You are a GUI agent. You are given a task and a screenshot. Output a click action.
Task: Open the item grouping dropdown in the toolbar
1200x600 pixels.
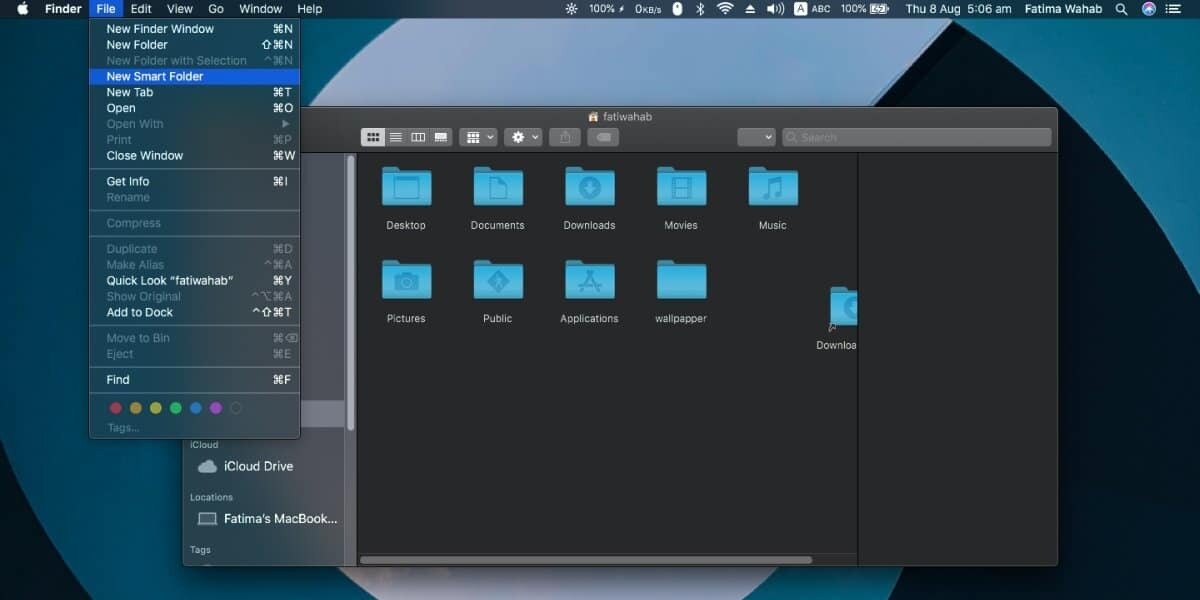478,137
